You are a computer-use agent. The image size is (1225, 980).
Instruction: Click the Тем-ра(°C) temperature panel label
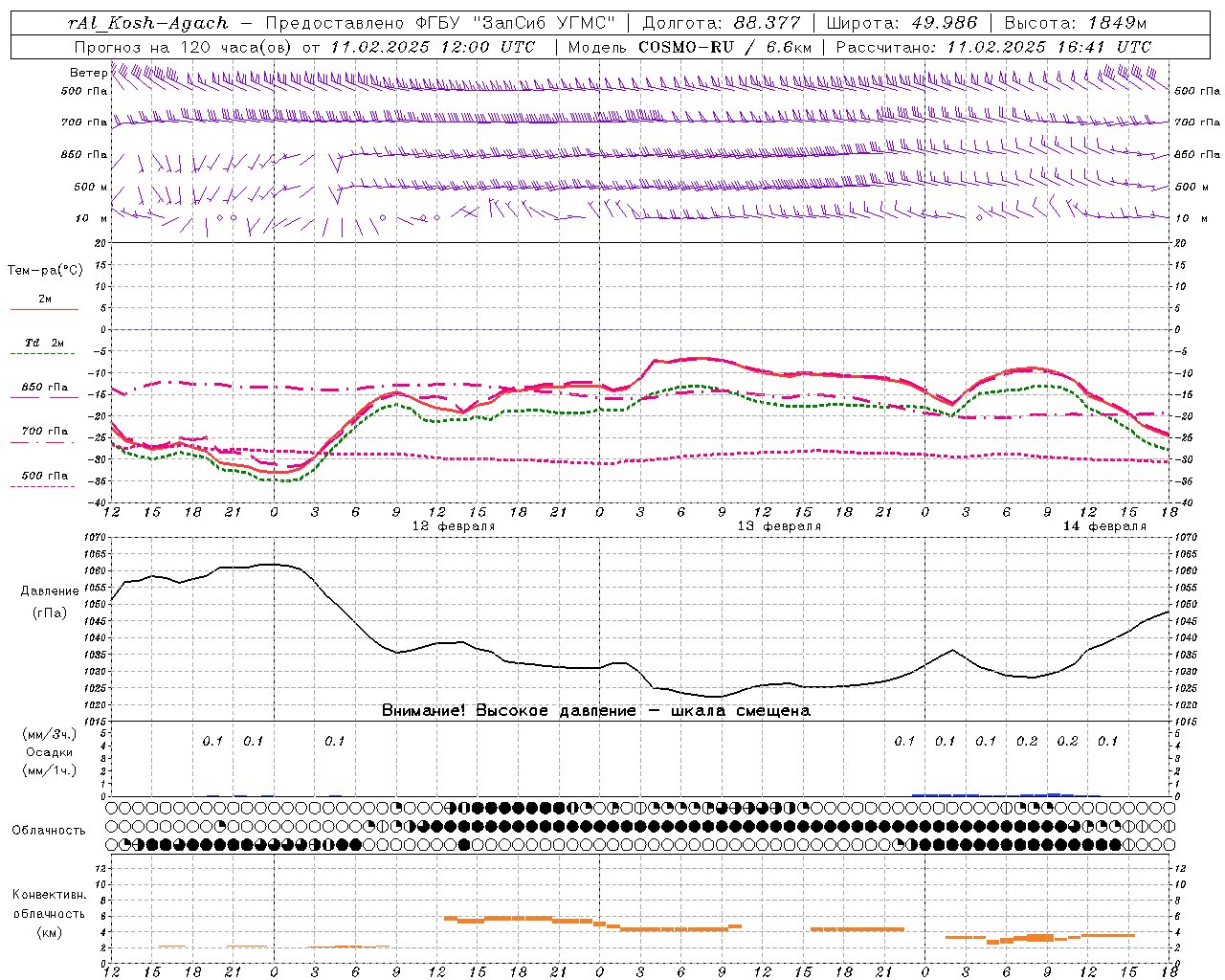click(x=45, y=271)
